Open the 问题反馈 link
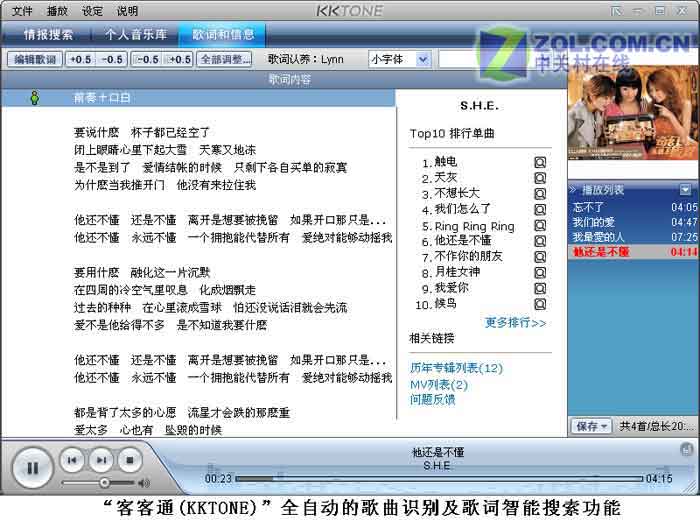This screenshot has width=700, height=521. coord(432,400)
